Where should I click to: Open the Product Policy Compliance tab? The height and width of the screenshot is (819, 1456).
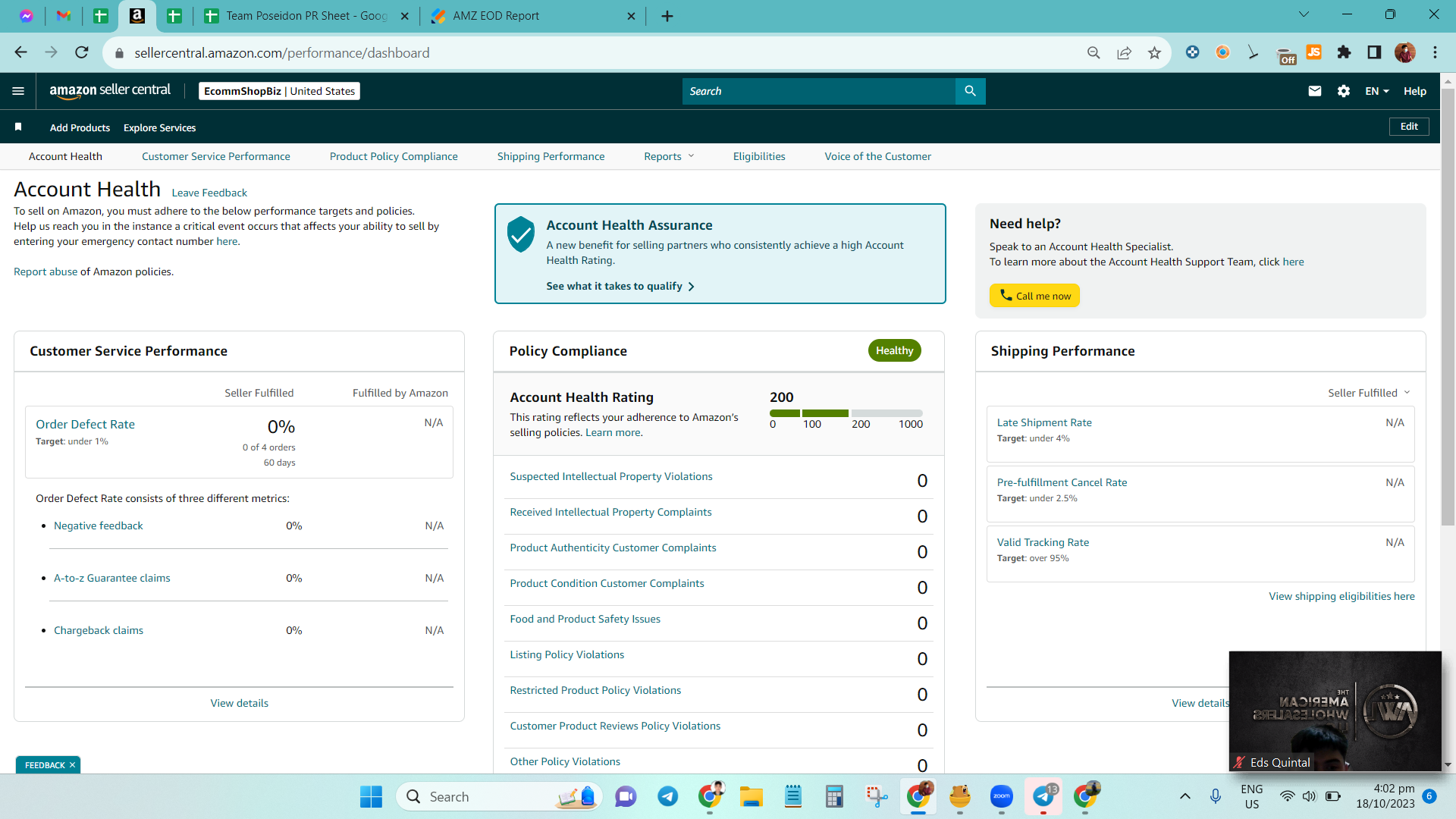click(394, 156)
